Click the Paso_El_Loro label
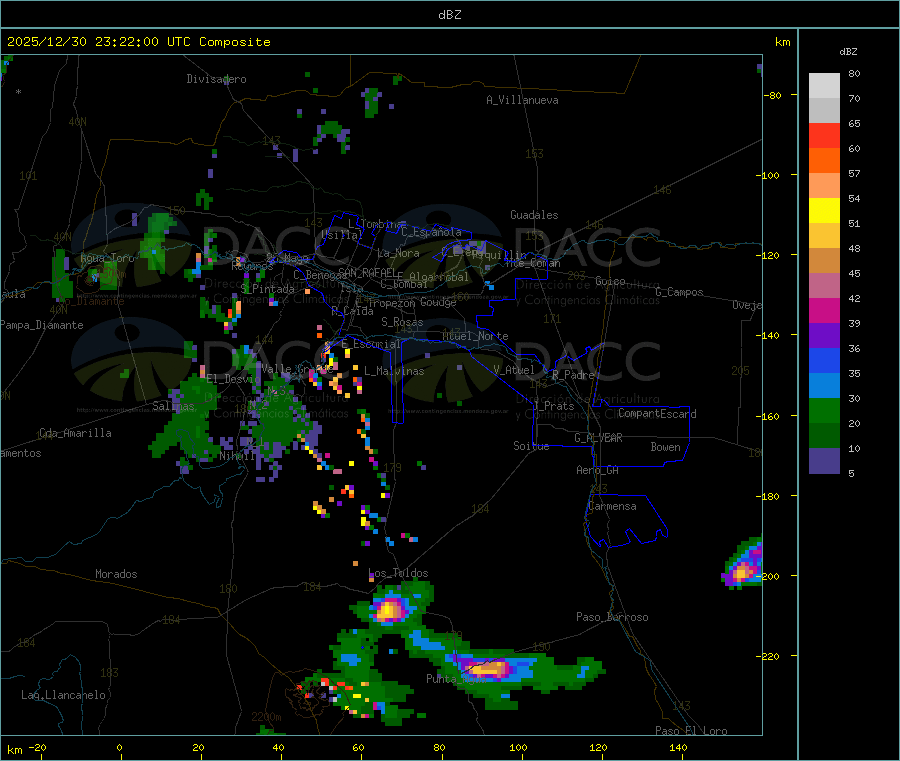 (692, 731)
